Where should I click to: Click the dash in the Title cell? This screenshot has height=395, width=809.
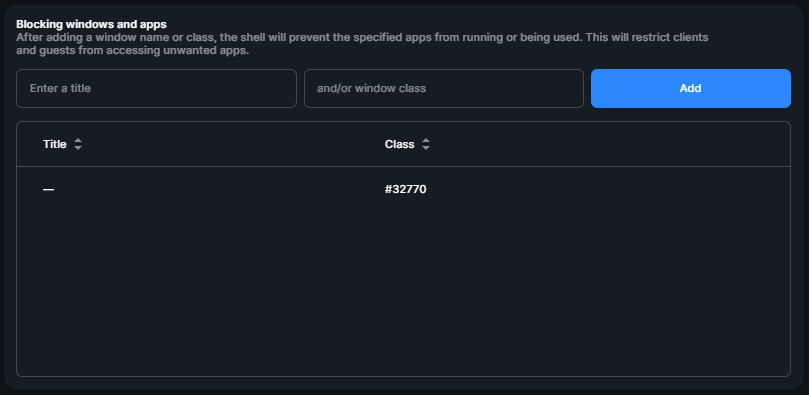click(x=48, y=190)
